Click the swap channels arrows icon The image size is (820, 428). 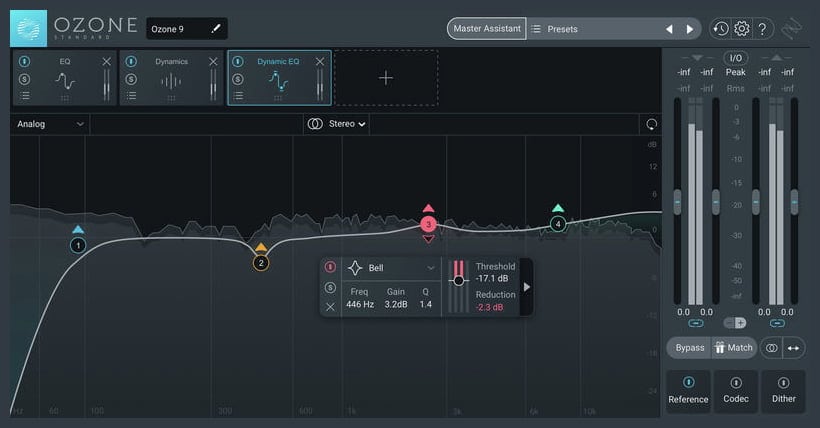click(x=793, y=347)
